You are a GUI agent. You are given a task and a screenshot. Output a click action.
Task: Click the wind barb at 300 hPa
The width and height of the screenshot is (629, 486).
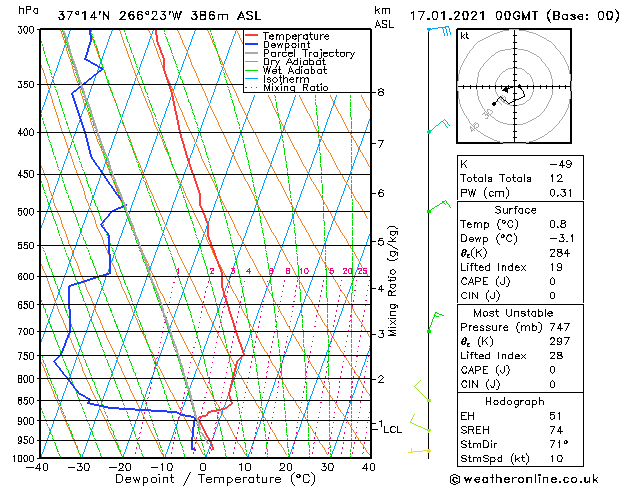pos(439,32)
